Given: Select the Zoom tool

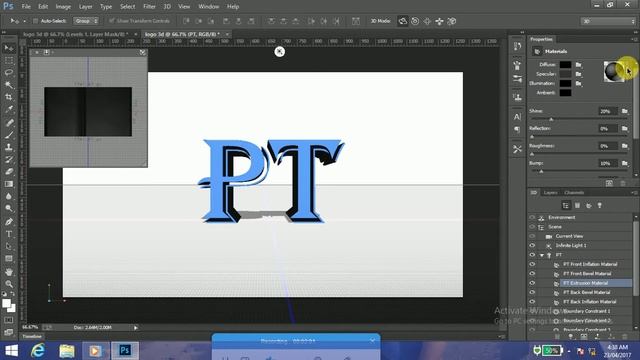Looking at the screenshot, I should tap(9, 284).
